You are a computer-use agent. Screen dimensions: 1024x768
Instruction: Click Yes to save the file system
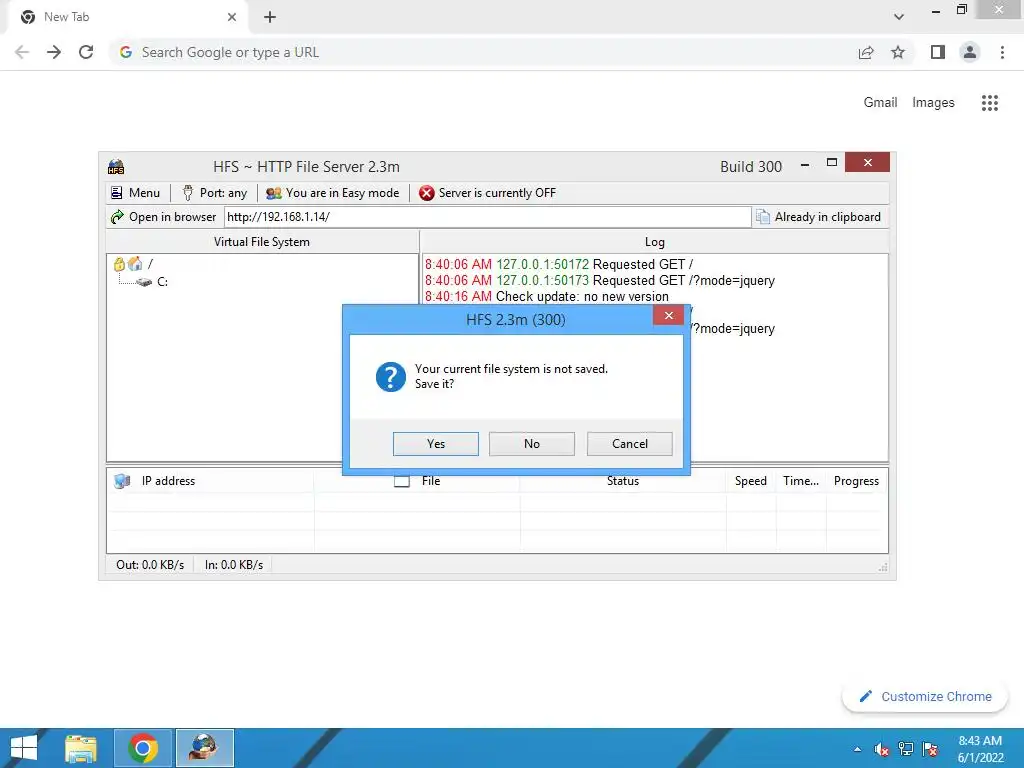click(436, 444)
